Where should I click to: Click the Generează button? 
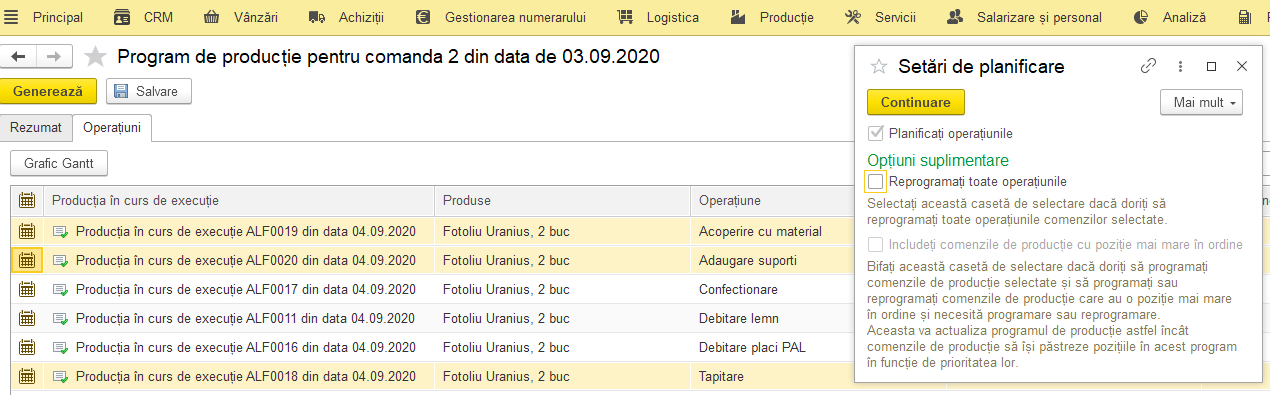coord(48,91)
